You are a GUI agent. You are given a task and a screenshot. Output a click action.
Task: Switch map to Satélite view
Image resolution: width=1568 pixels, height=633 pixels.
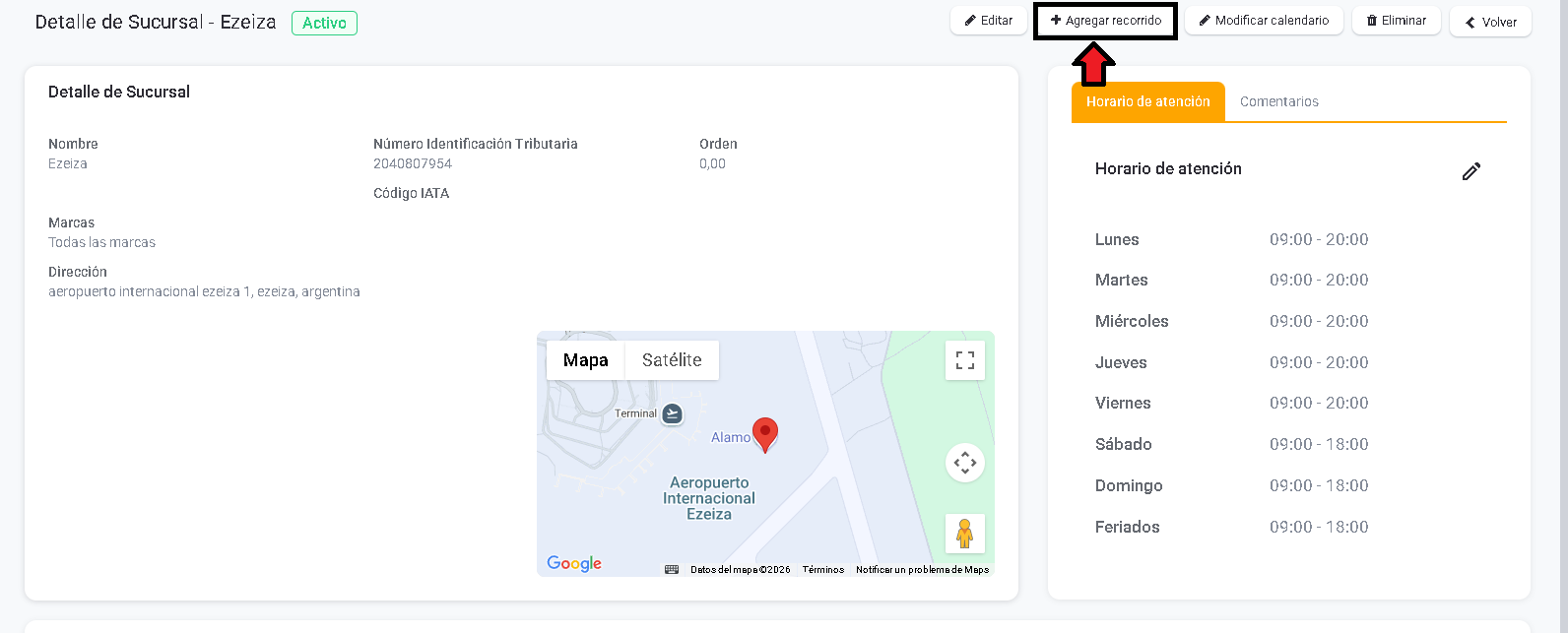672,360
